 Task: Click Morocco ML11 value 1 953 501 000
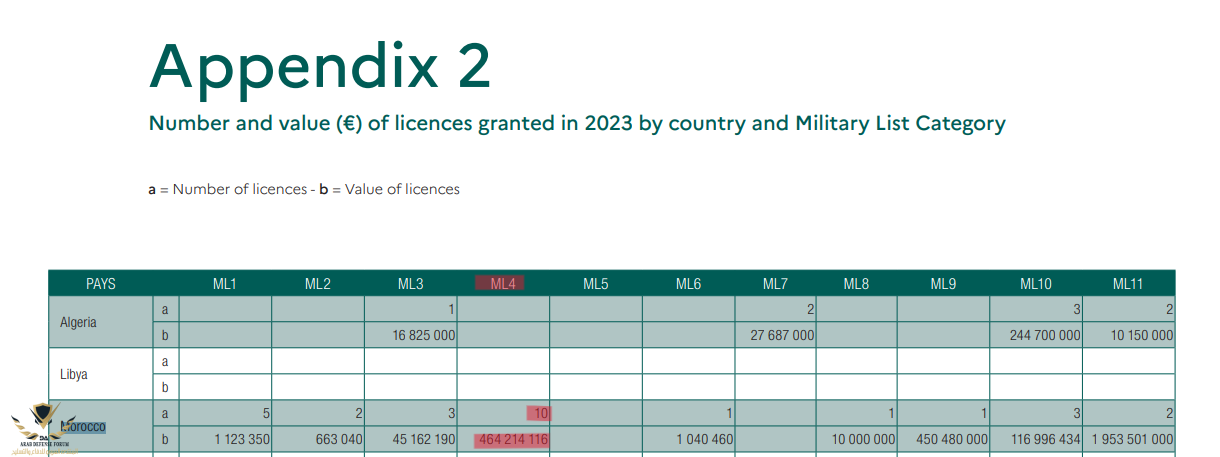pyautogui.click(x=1133, y=439)
